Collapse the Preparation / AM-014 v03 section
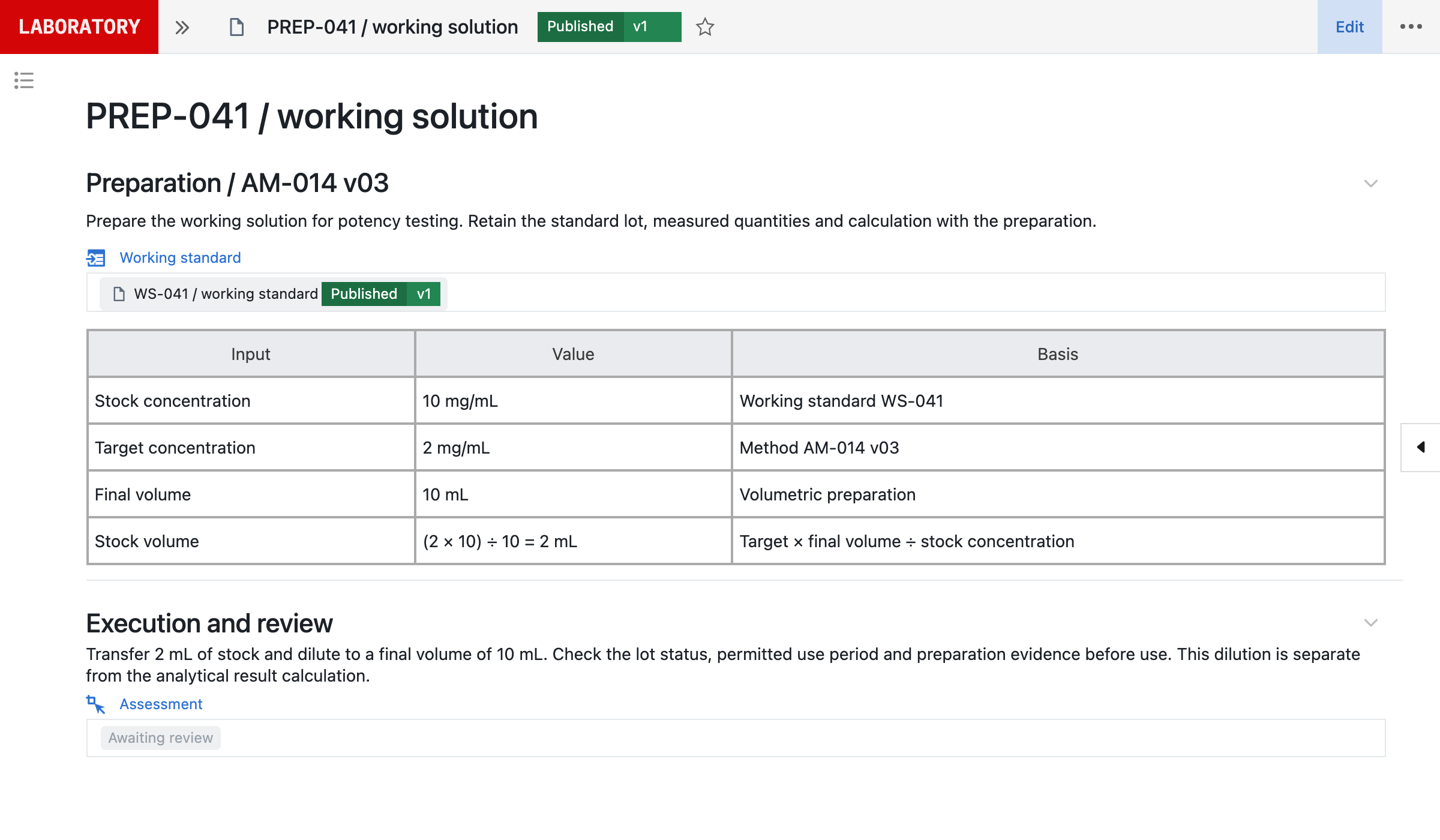Screen dimensions: 1440x840 1370,184
